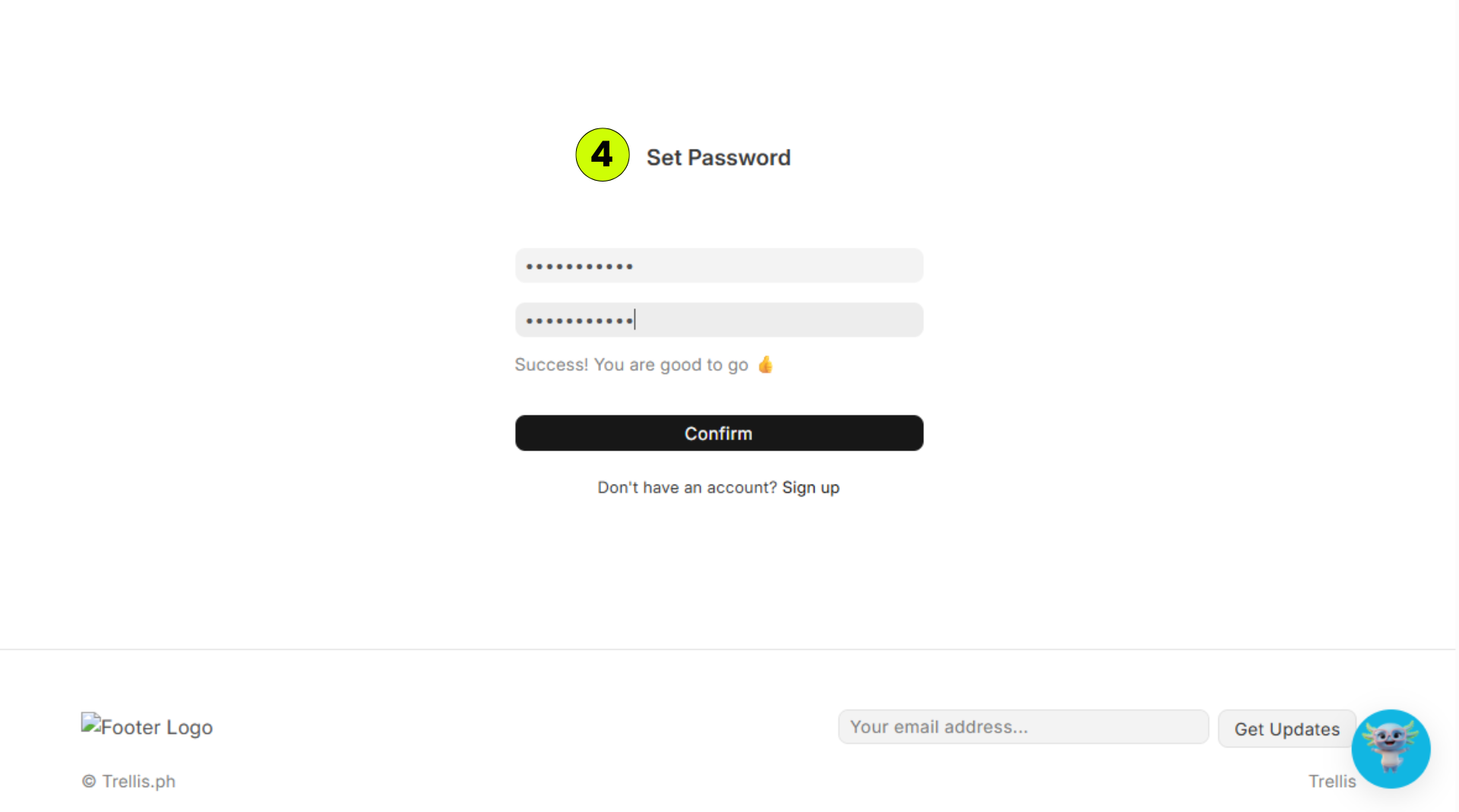Click the masked dots in first password field
Image resolution: width=1459 pixels, height=812 pixels.
(579, 267)
